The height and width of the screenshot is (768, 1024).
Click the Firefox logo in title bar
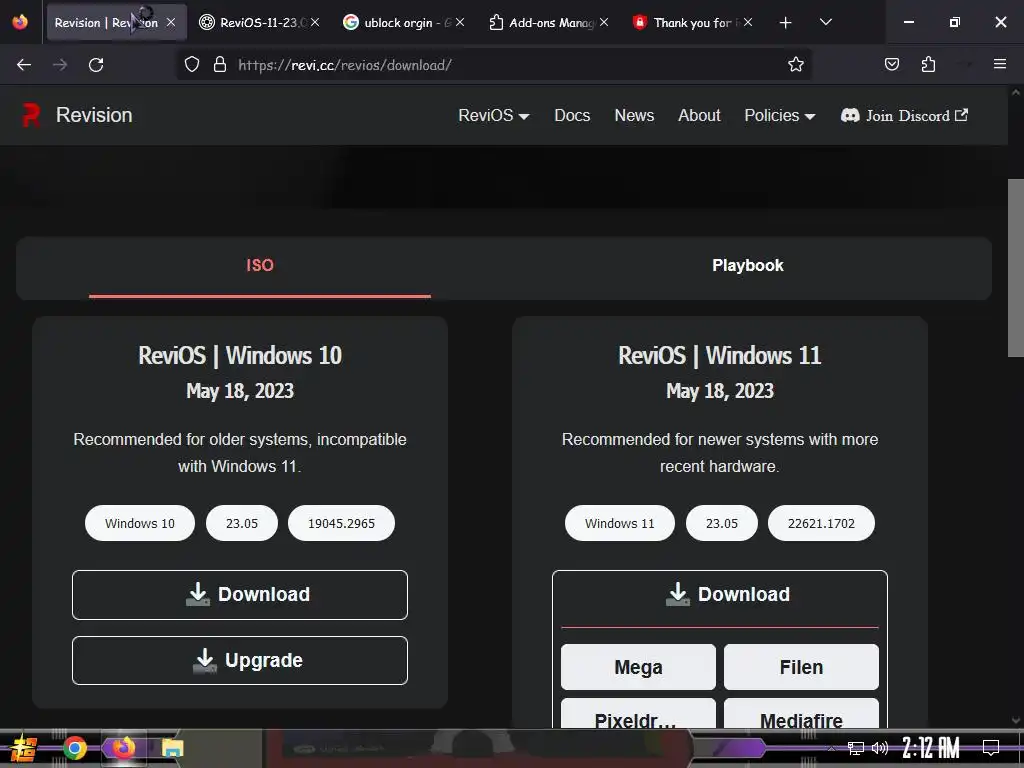pyautogui.click(x=20, y=22)
